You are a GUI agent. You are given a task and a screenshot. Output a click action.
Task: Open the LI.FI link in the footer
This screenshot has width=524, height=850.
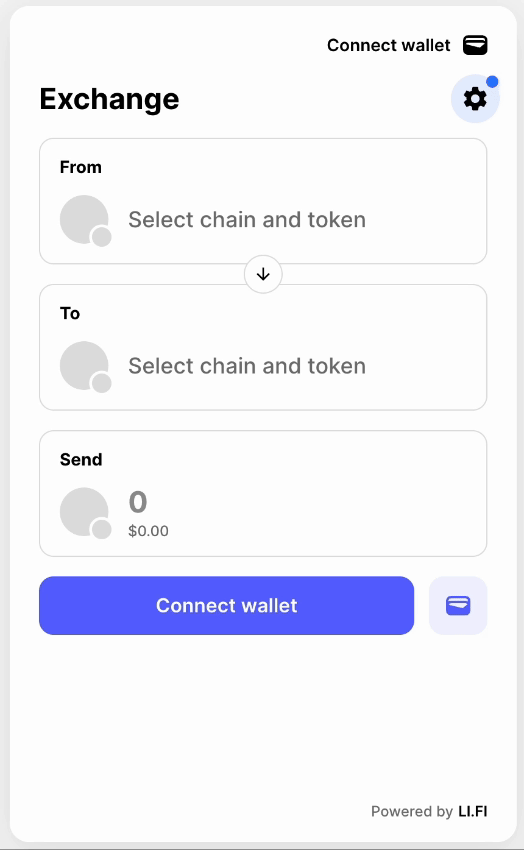click(x=473, y=812)
